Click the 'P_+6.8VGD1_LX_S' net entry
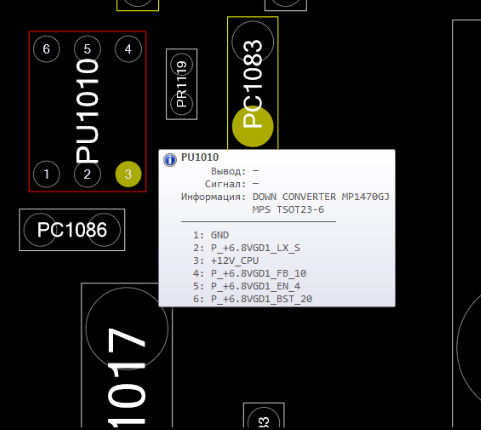Screen dimensions: 481x430 coord(255,248)
